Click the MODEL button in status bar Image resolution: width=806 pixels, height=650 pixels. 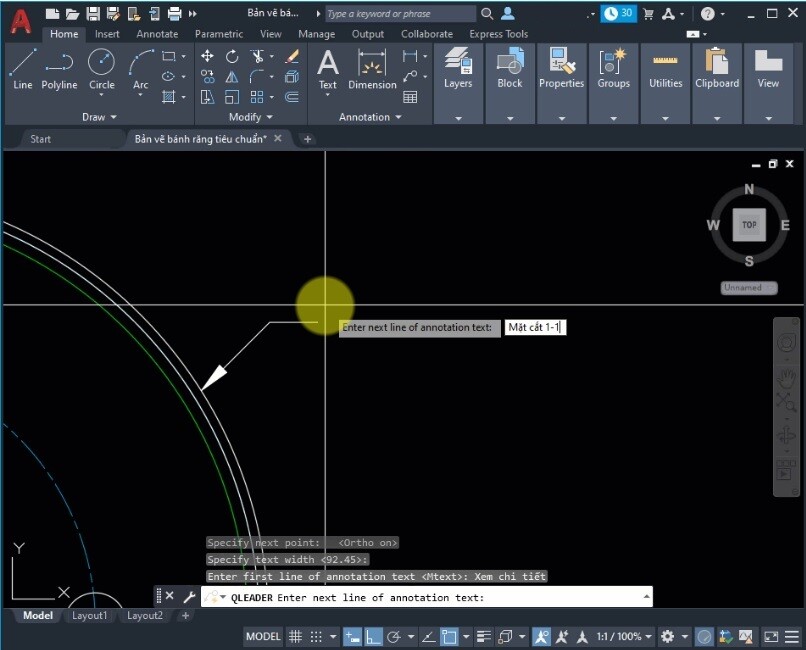(262, 636)
